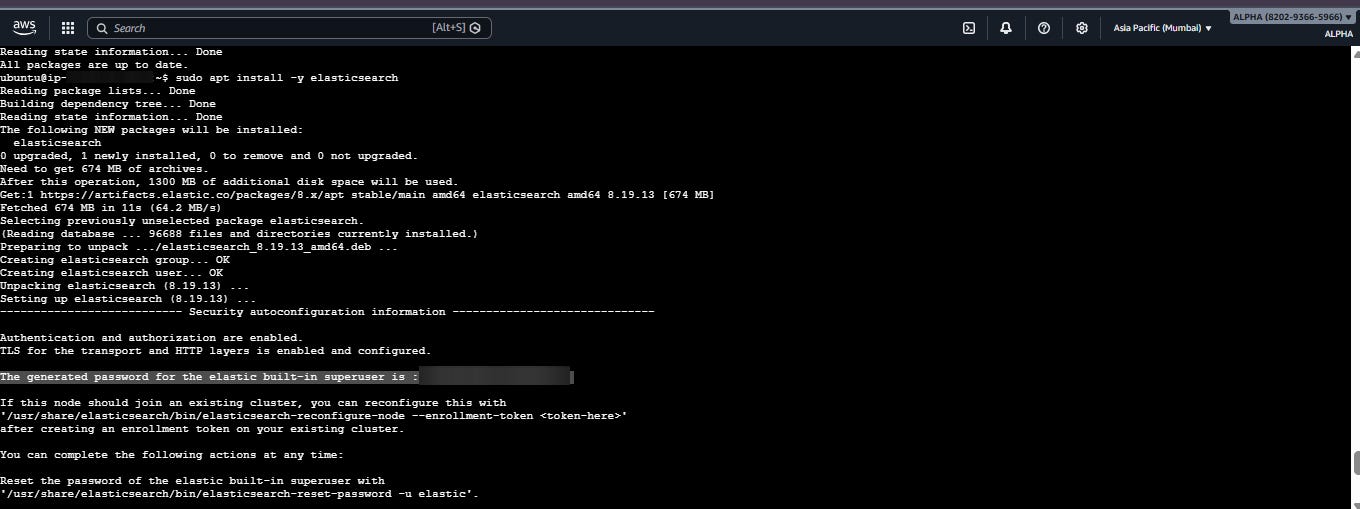Screen dimensions: 1360x509
Task: Click 'Preparing to unpack' elasticsearch deb line
Action: 198,247
